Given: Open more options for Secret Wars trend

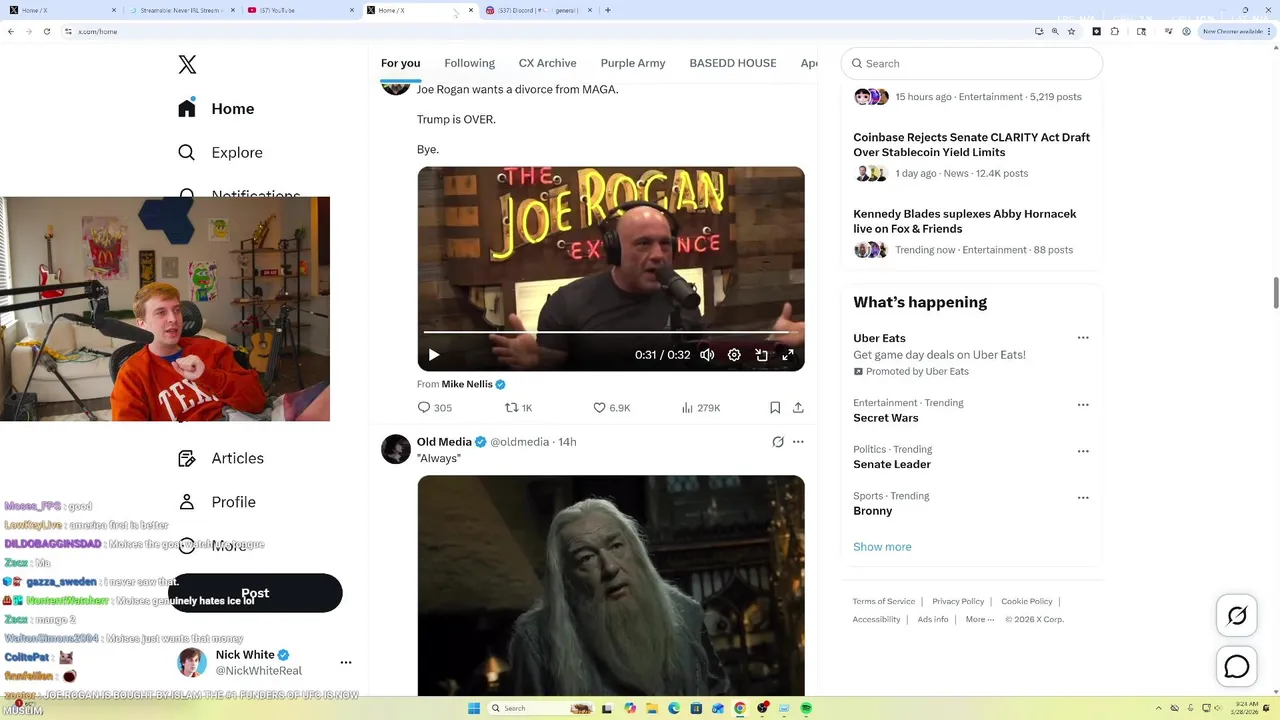Looking at the screenshot, I should [1083, 405].
